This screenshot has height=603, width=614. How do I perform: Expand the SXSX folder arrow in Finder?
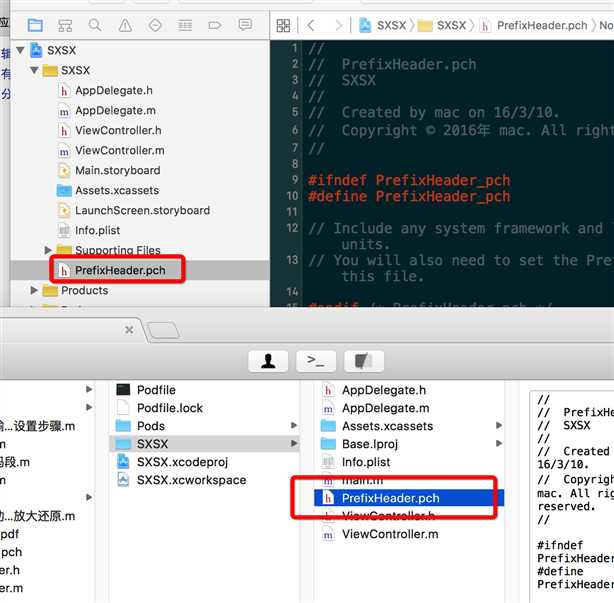pos(294,443)
